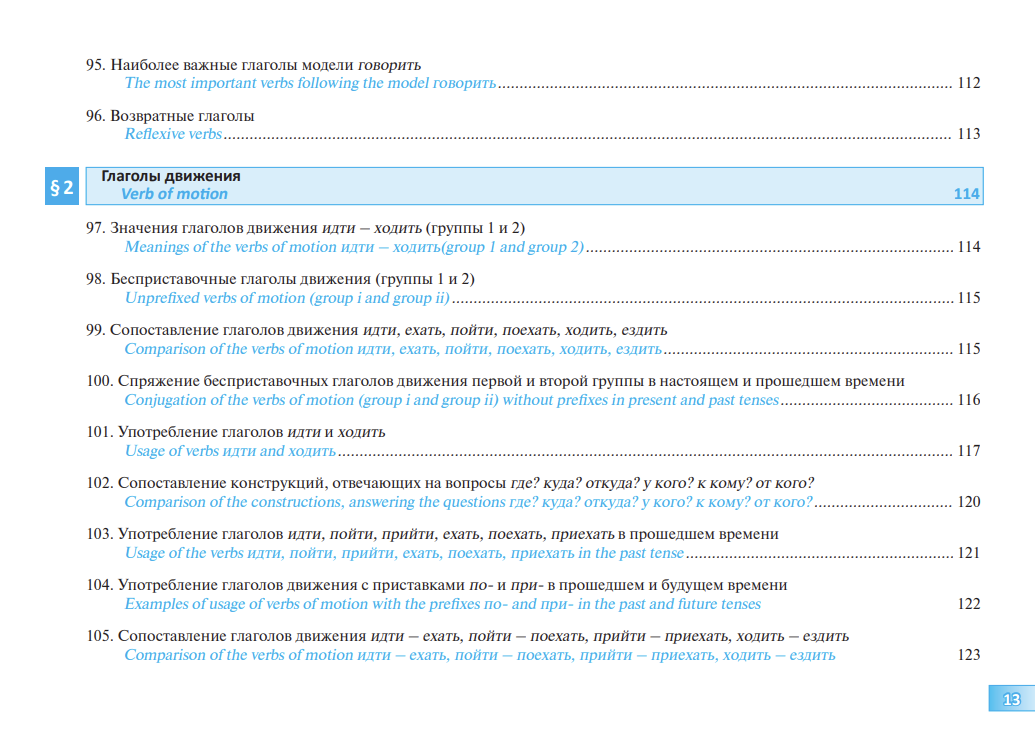This screenshot has height=741, width=1035.
Task: Click 'Unprefixed verbs of motion' English subtitle
Action: coord(287,298)
